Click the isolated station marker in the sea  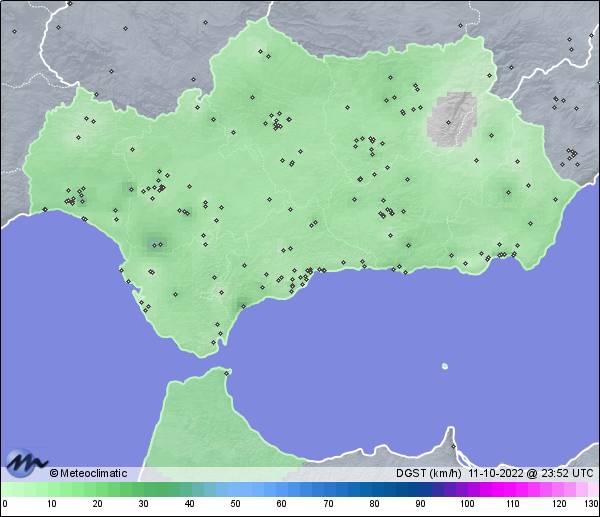[445, 366]
